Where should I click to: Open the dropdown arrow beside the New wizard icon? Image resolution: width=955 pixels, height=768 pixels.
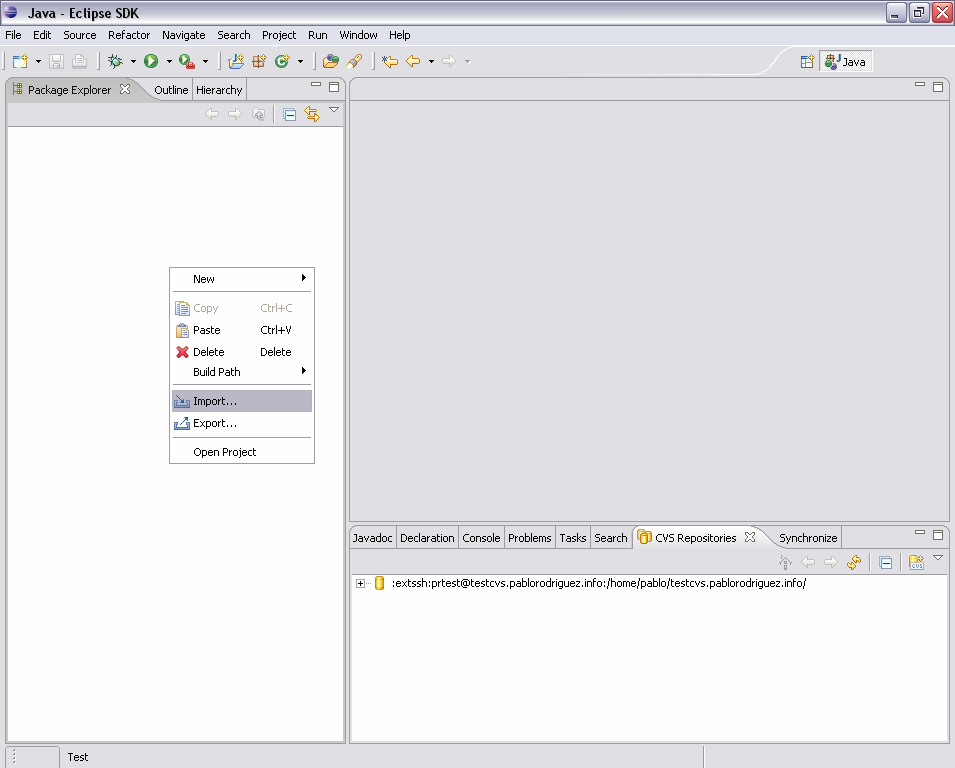click(38, 62)
